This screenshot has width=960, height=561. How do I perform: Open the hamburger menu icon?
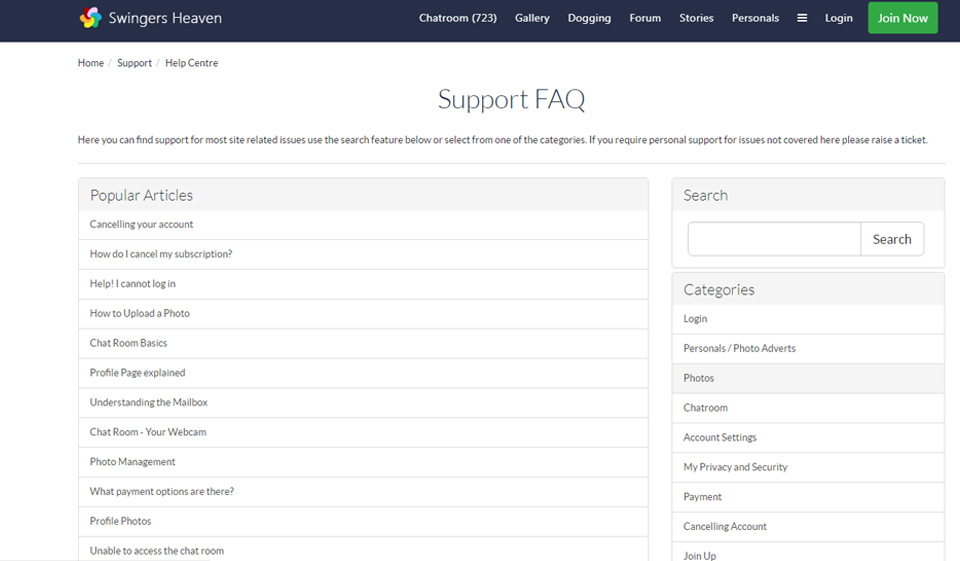[802, 18]
